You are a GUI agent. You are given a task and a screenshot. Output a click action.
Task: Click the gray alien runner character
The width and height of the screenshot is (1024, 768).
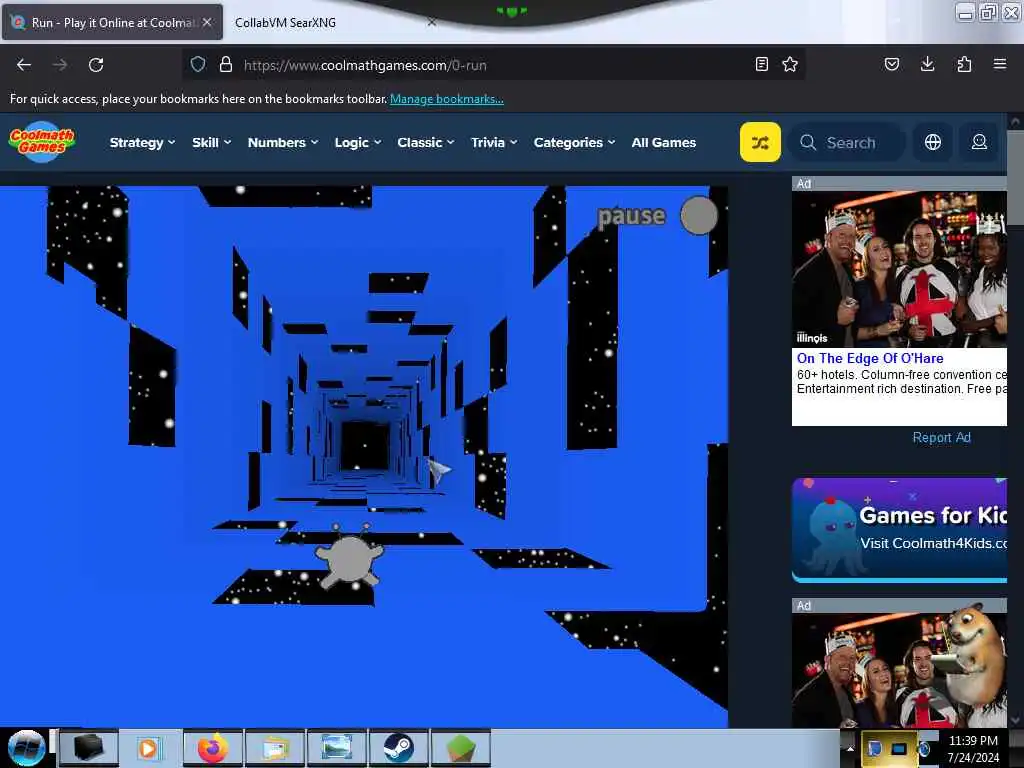click(349, 557)
